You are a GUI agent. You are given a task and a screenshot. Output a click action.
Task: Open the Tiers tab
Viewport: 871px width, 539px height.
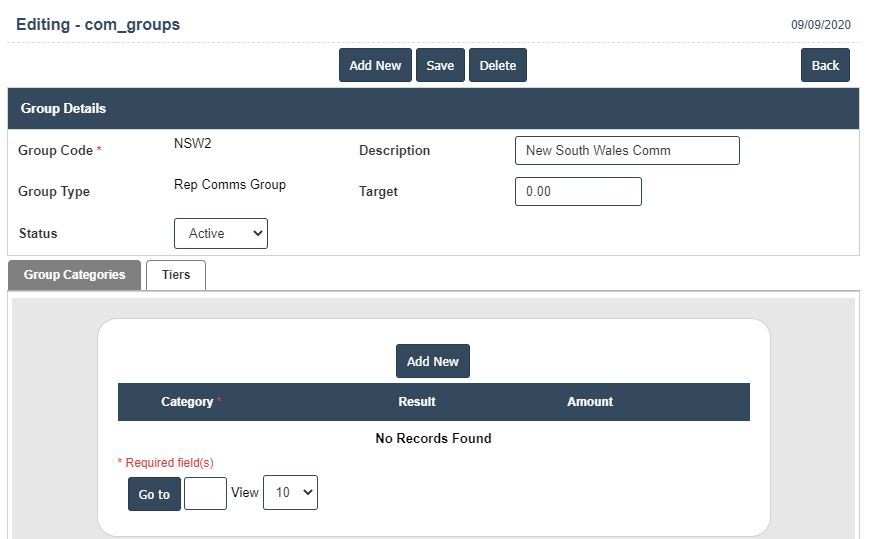click(176, 275)
